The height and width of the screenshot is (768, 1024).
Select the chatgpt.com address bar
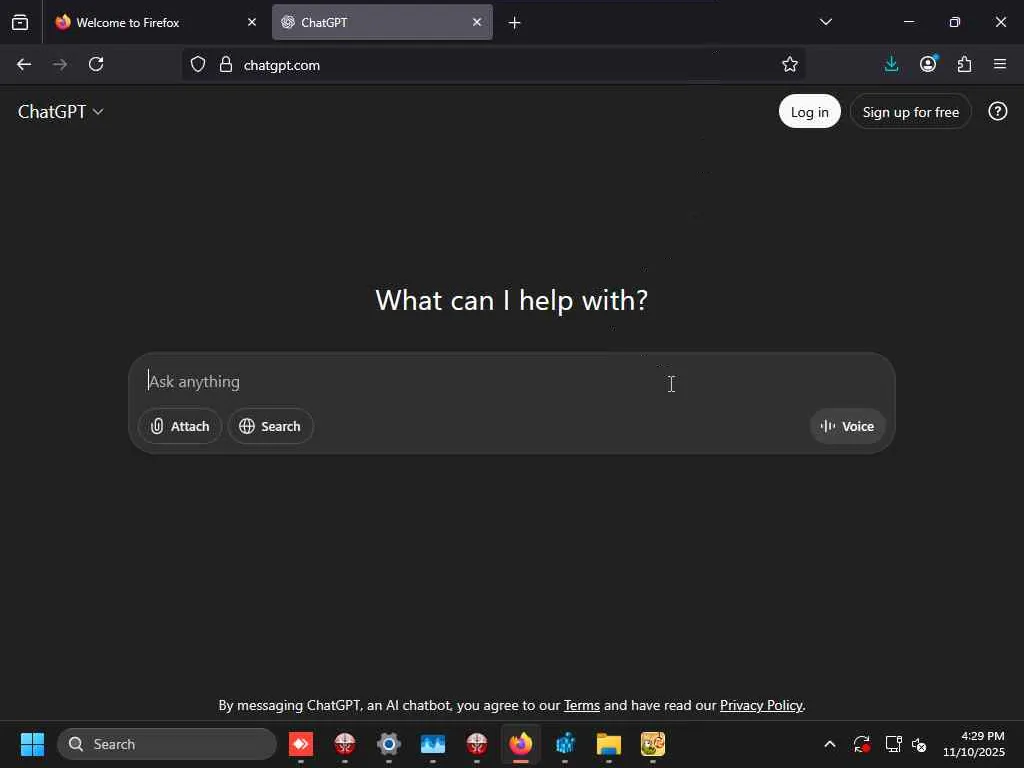pos(493,65)
